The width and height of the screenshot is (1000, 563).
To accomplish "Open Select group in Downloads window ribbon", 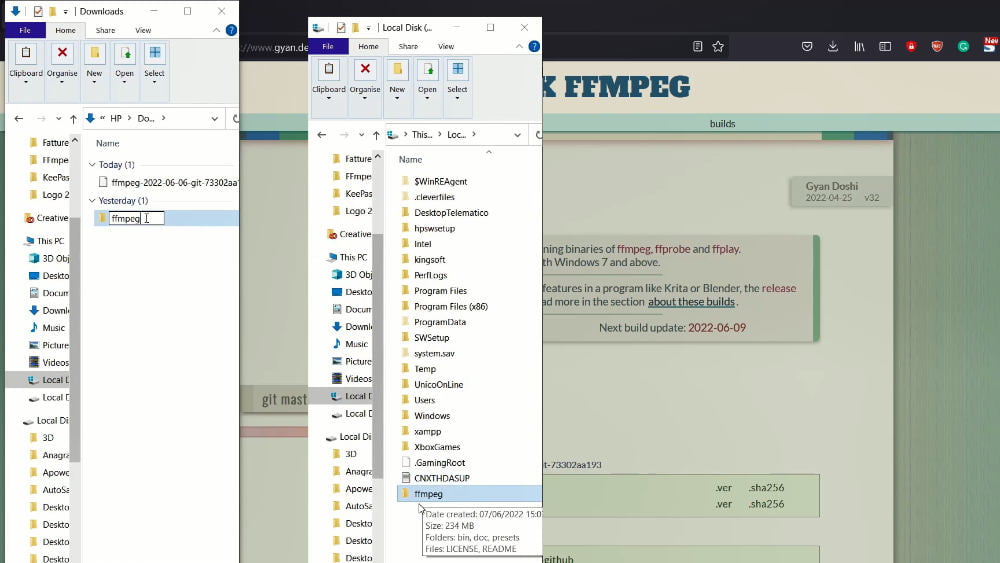I will (x=154, y=64).
